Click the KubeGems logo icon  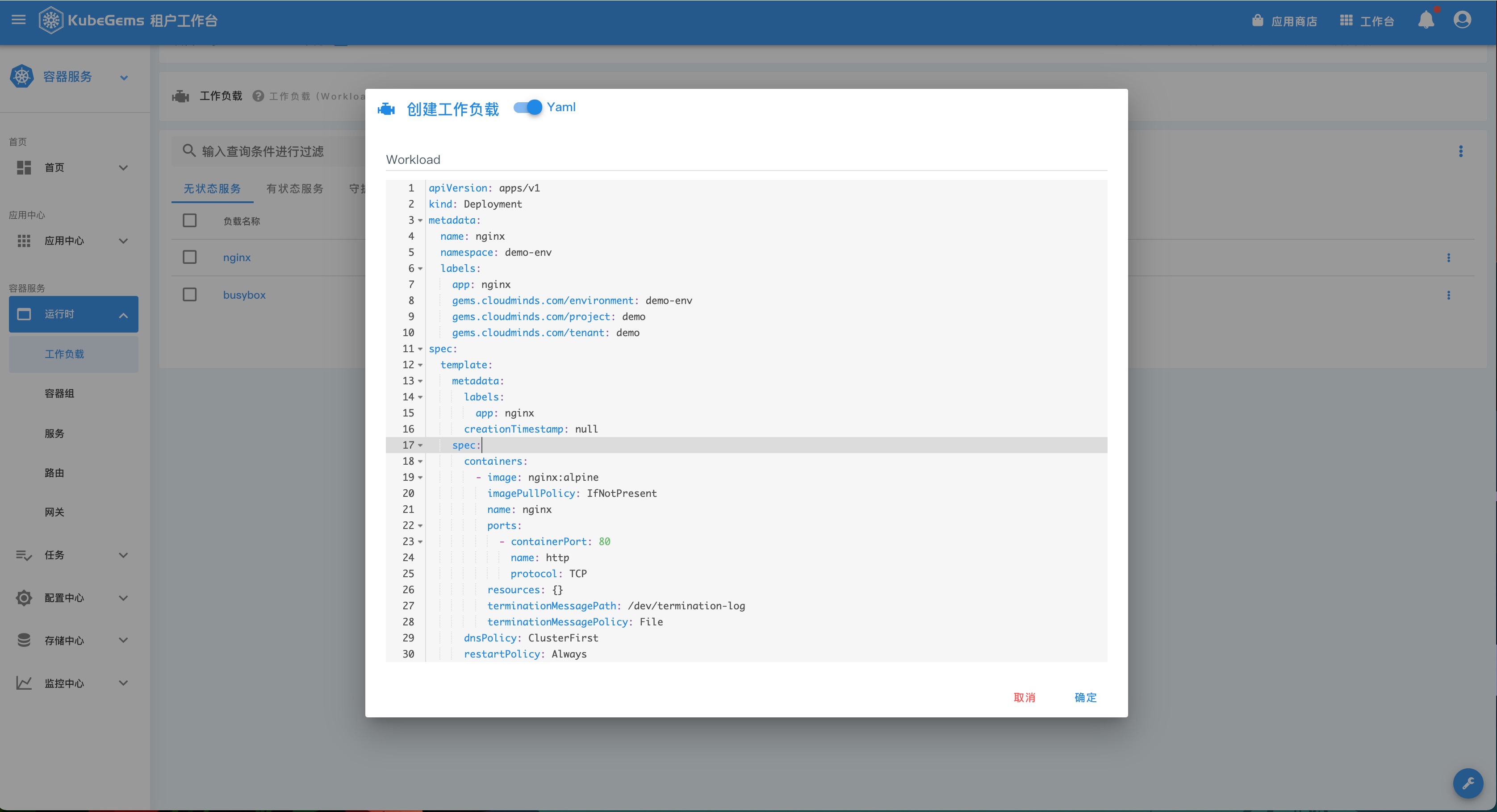pyautogui.click(x=50, y=21)
